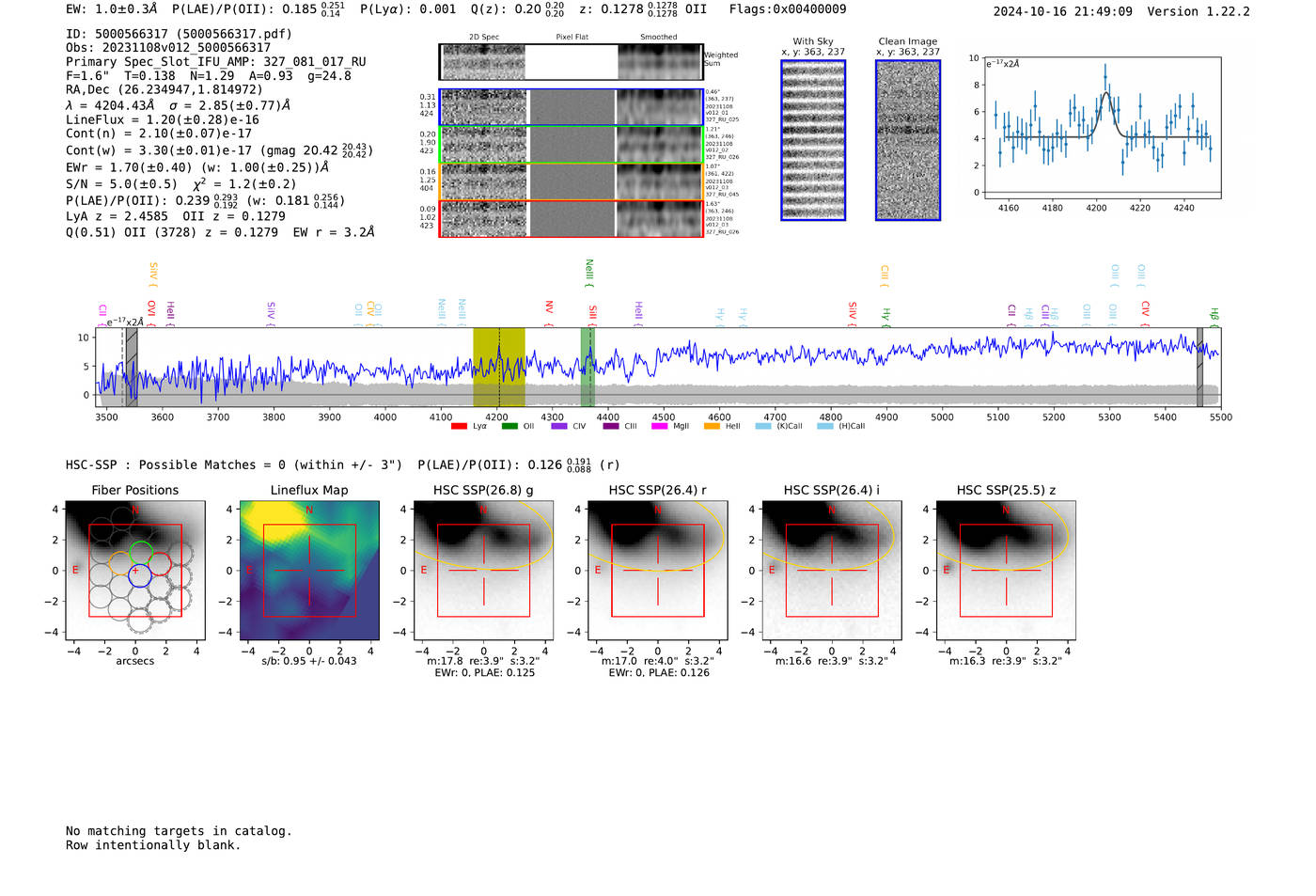Viewport: 1316px width, 896px height.
Task: Click the green fiber circle in Fiber Positions
Action: pyautogui.click(x=141, y=554)
